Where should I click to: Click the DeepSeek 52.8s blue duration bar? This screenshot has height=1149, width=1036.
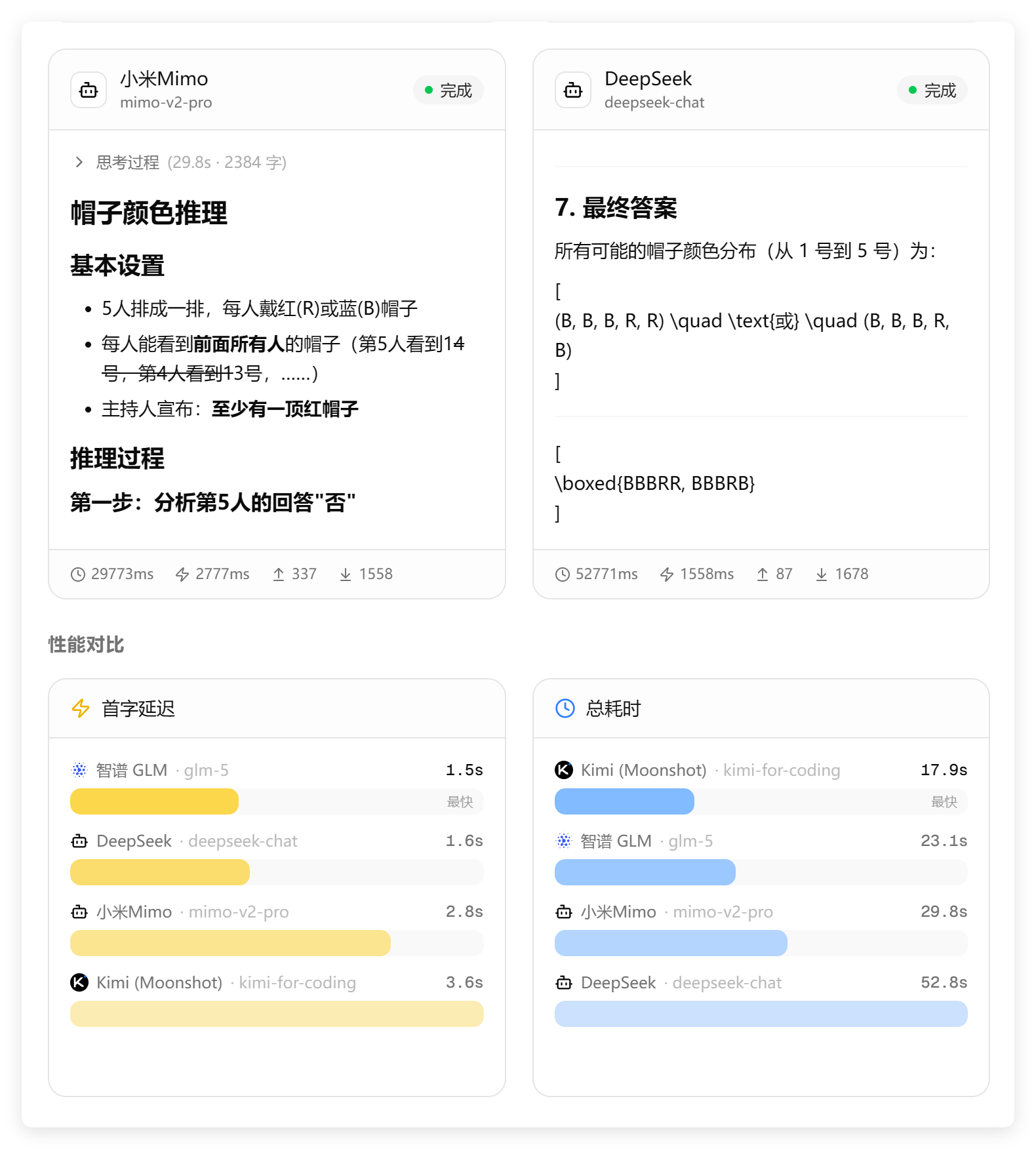761,1014
